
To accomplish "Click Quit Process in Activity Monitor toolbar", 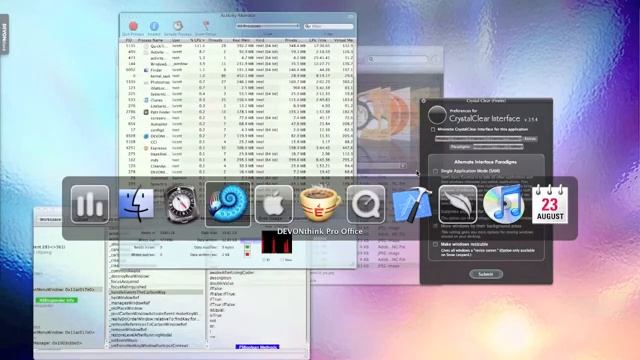I will click(x=133, y=27).
